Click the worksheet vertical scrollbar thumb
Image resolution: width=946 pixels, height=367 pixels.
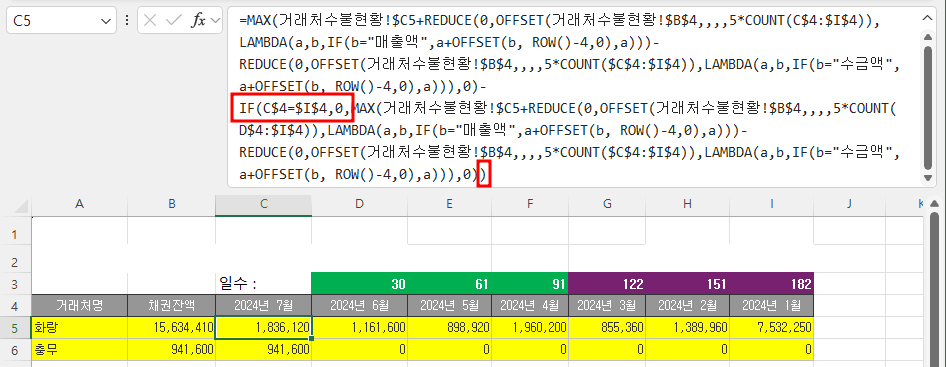tap(935, 289)
